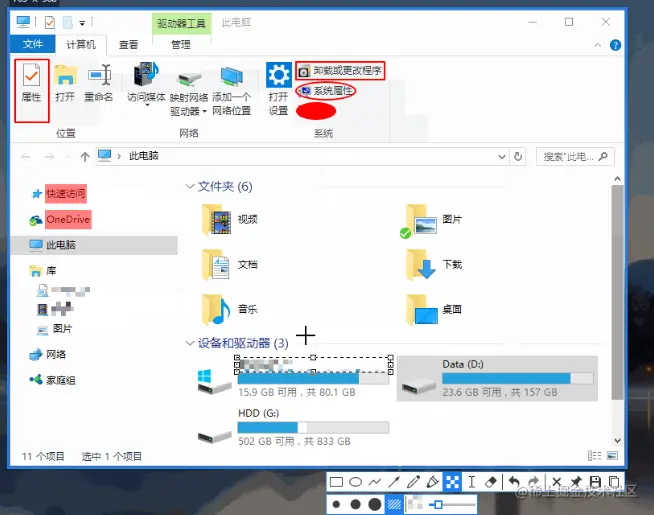Screen dimensions: 654x515
Task: Click 系统属性 in the ribbon
Action: [327, 90]
